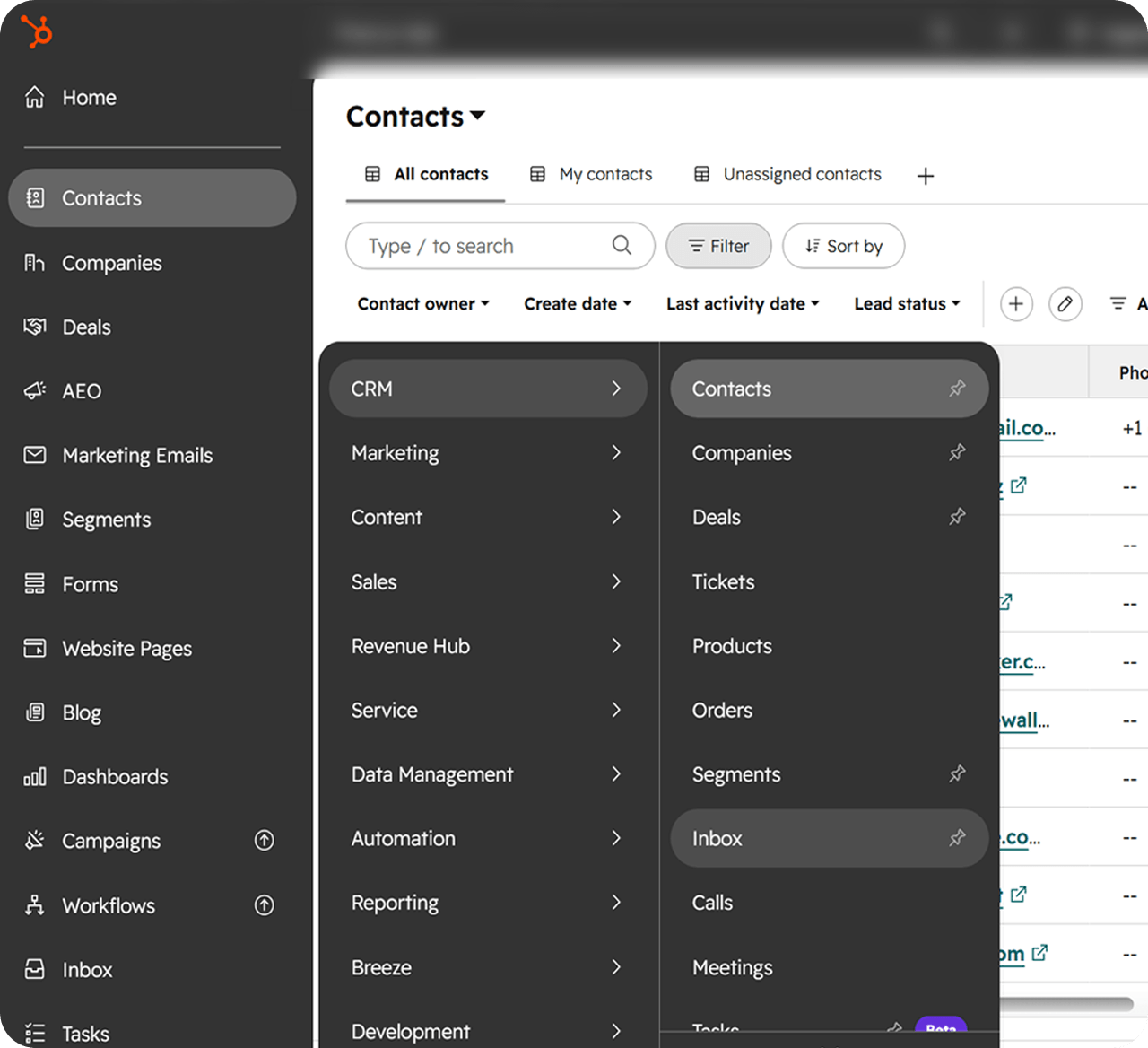
Task: Choose Calls in the CRM submenu
Action: point(830,903)
